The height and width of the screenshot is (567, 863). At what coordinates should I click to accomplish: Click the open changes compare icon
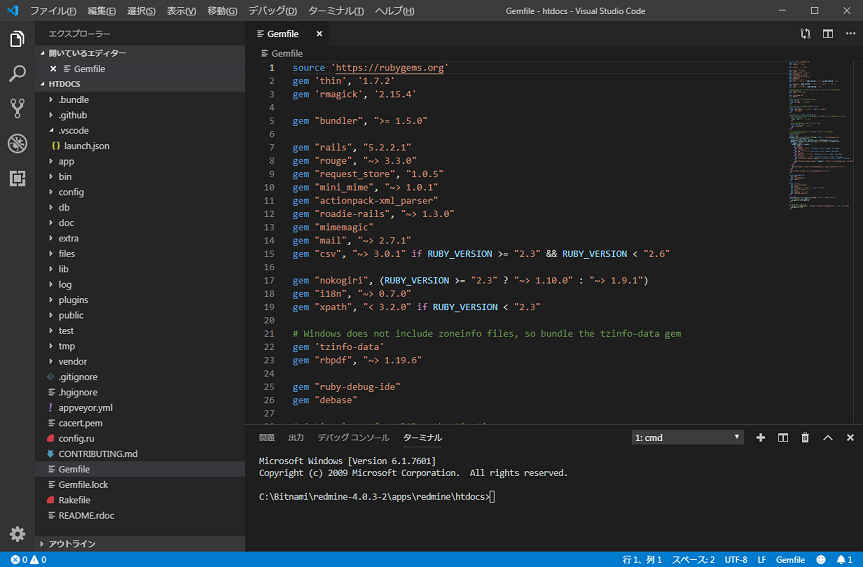[x=805, y=34]
